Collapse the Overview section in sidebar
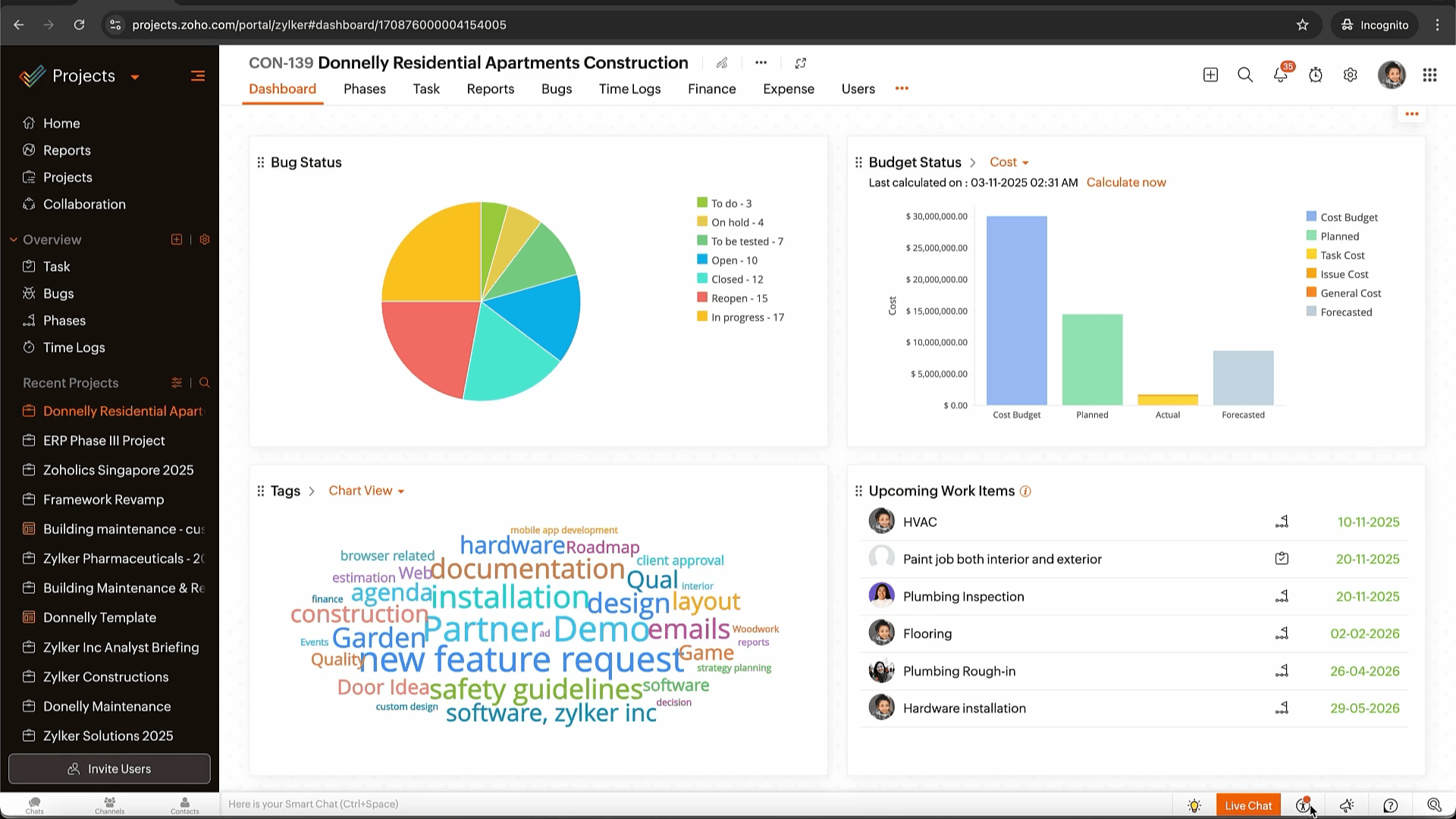Image resolution: width=1456 pixels, height=819 pixels. (x=14, y=240)
